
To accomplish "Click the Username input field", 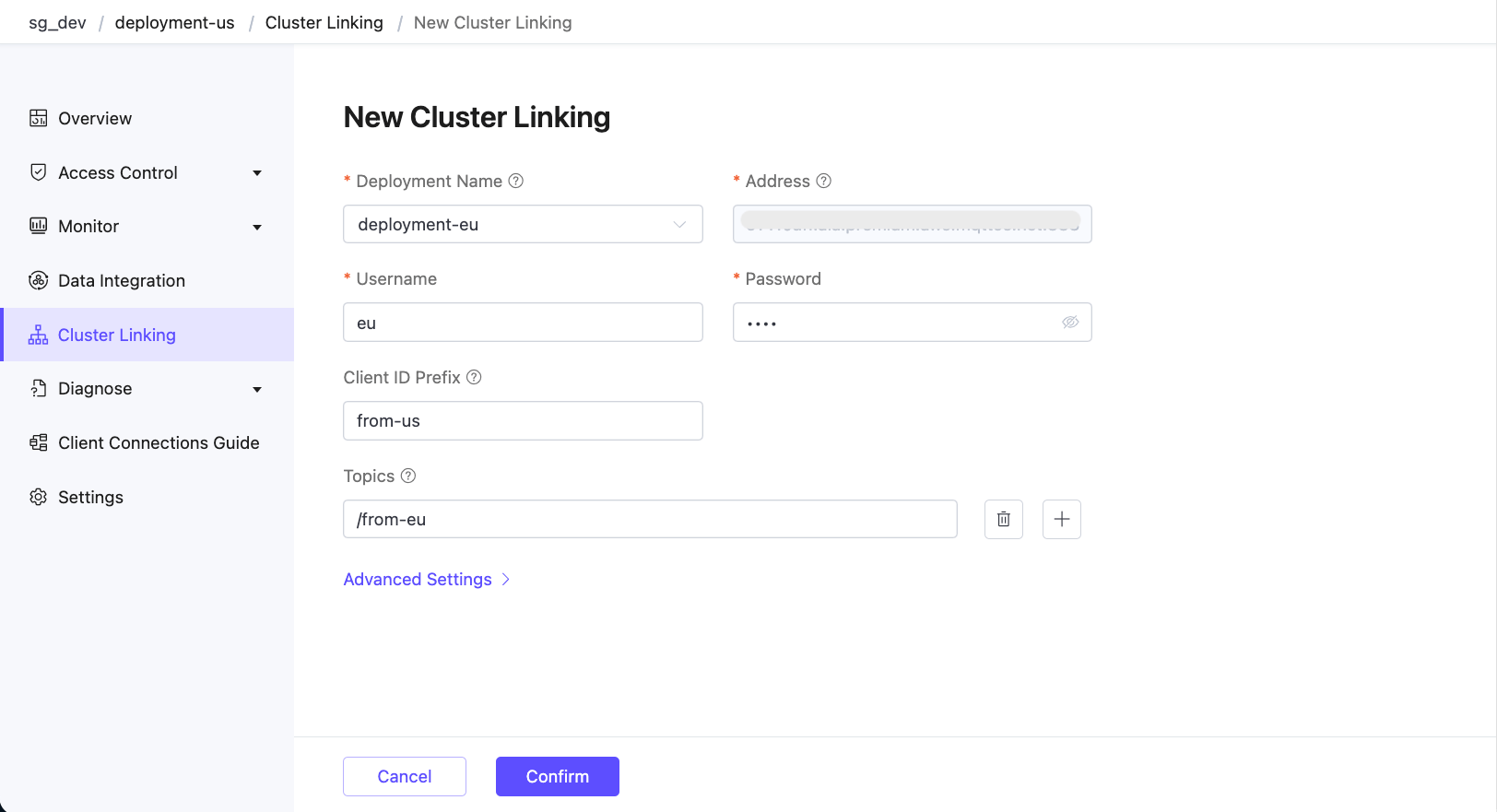I will [523, 322].
